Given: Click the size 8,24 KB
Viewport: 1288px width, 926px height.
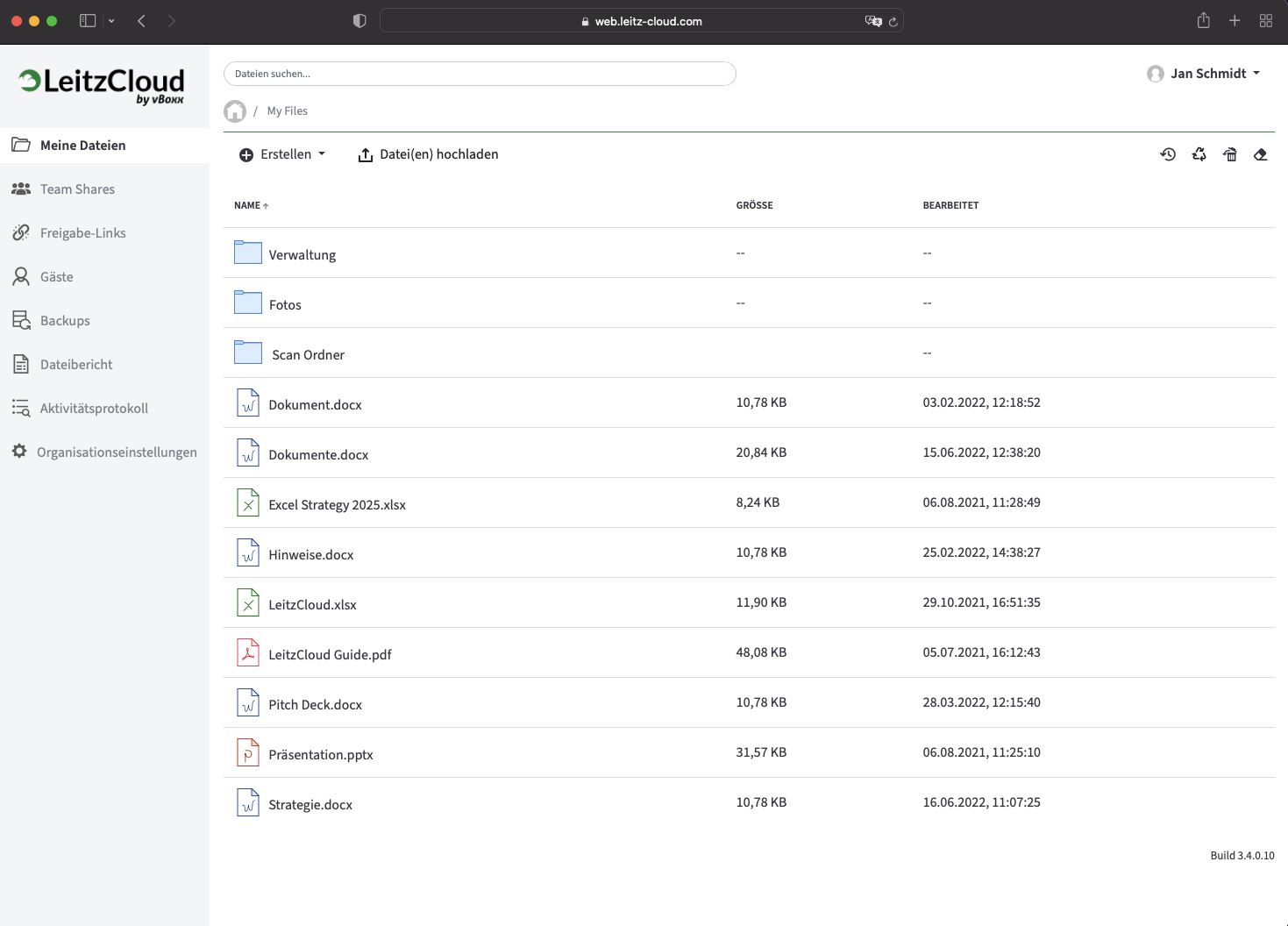Looking at the screenshot, I should tap(758, 502).
